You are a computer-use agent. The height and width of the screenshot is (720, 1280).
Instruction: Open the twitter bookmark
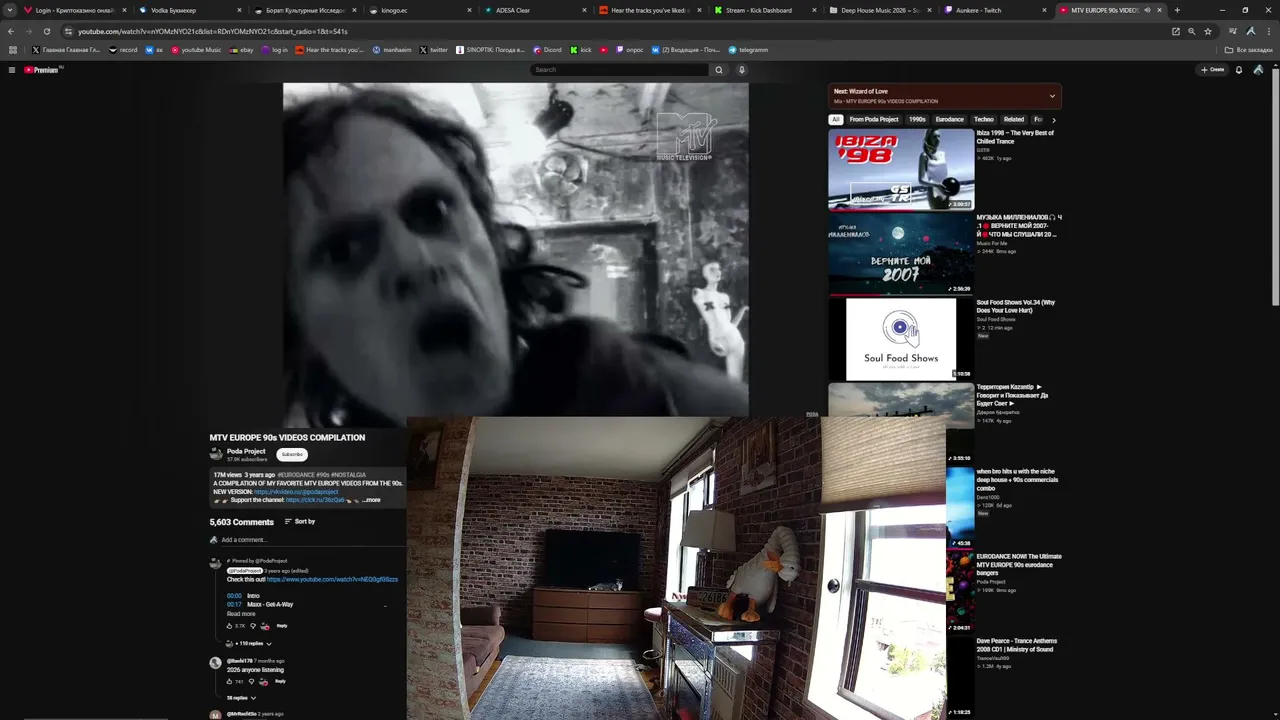coord(434,50)
